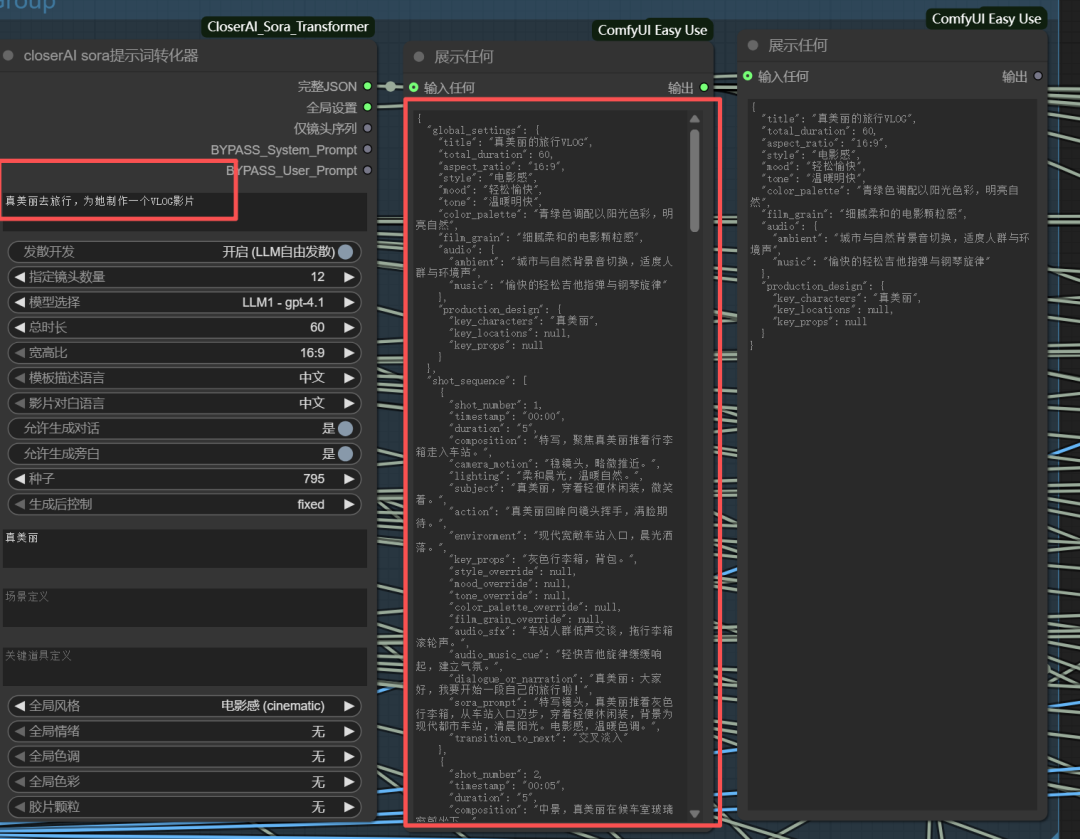Select next 宽高比 option
This screenshot has width=1080, height=839.
349,353
